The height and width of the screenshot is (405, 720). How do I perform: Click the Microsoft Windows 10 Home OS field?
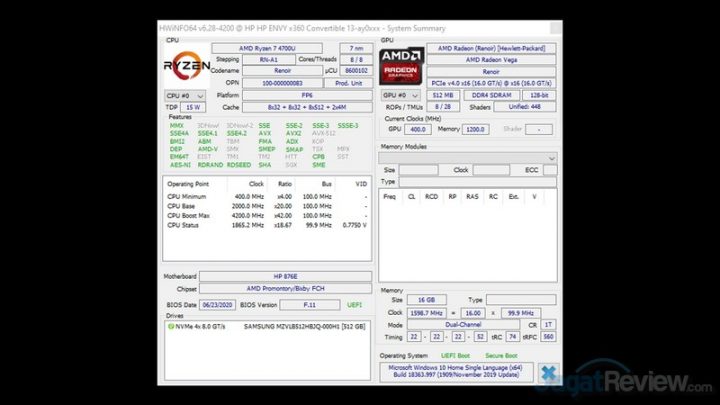point(456,371)
